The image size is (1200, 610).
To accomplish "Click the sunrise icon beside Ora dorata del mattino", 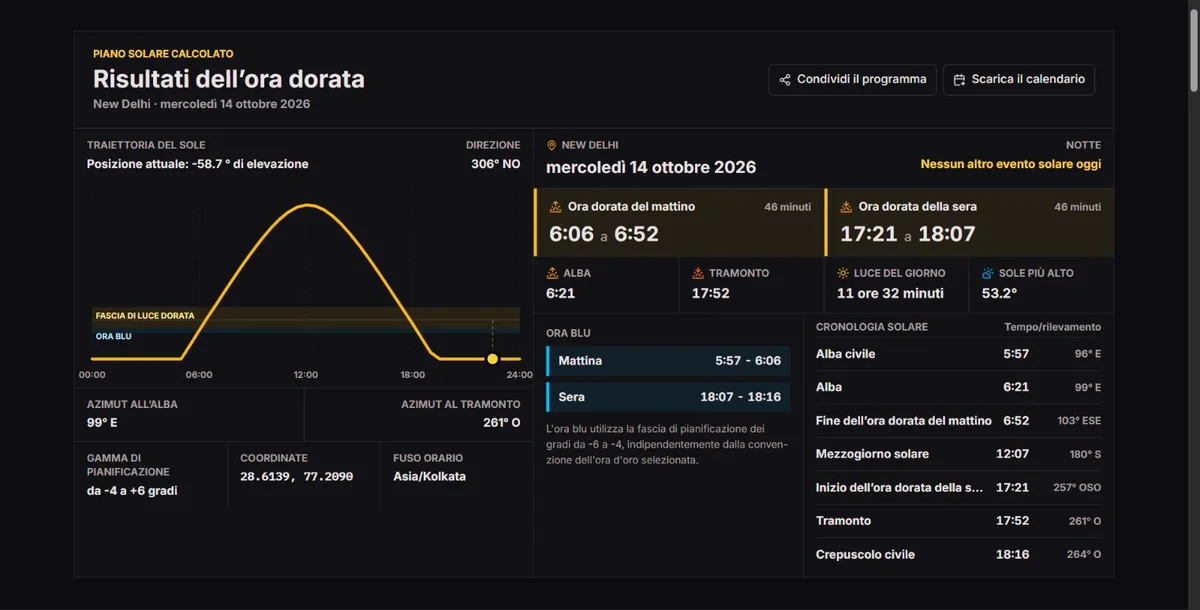I will 556,207.
